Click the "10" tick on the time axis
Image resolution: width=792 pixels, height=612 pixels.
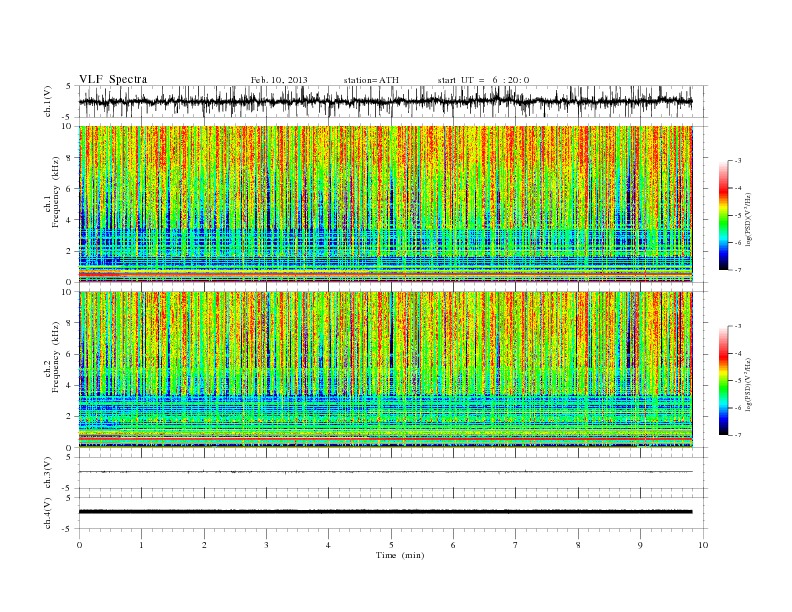click(703, 545)
